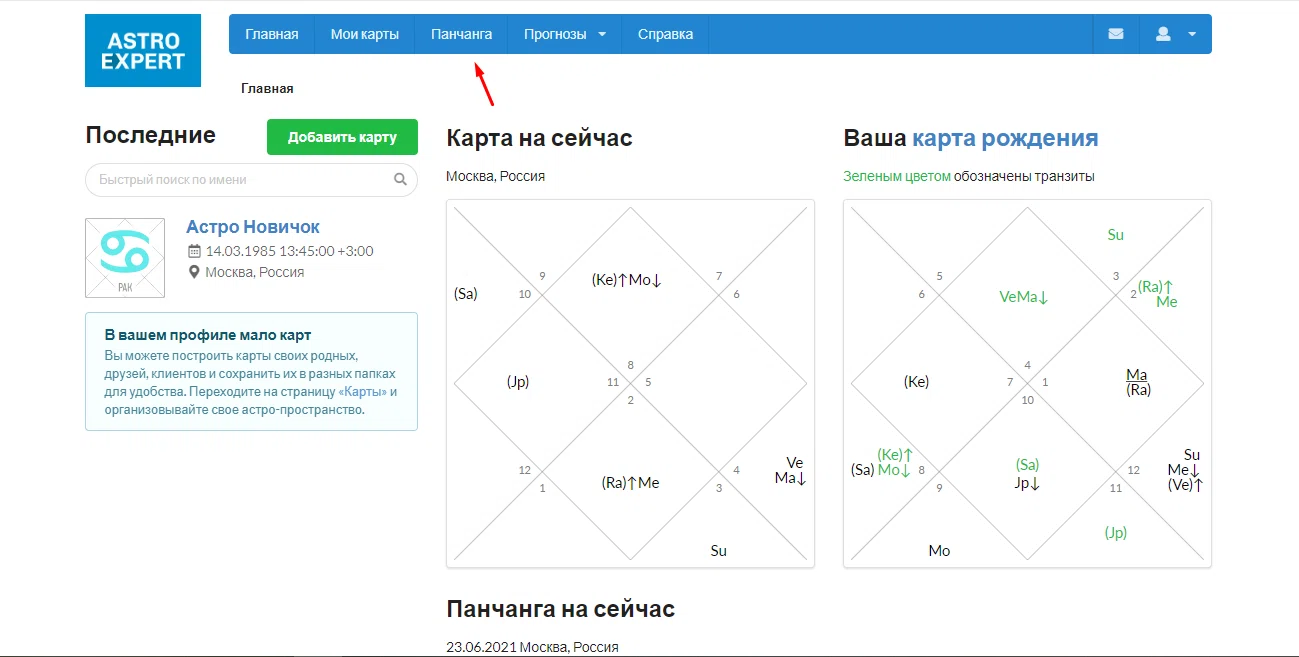Screen dimensions: 1299x657
Task: Open the Мои карты menu item
Action: click(364, 34)
